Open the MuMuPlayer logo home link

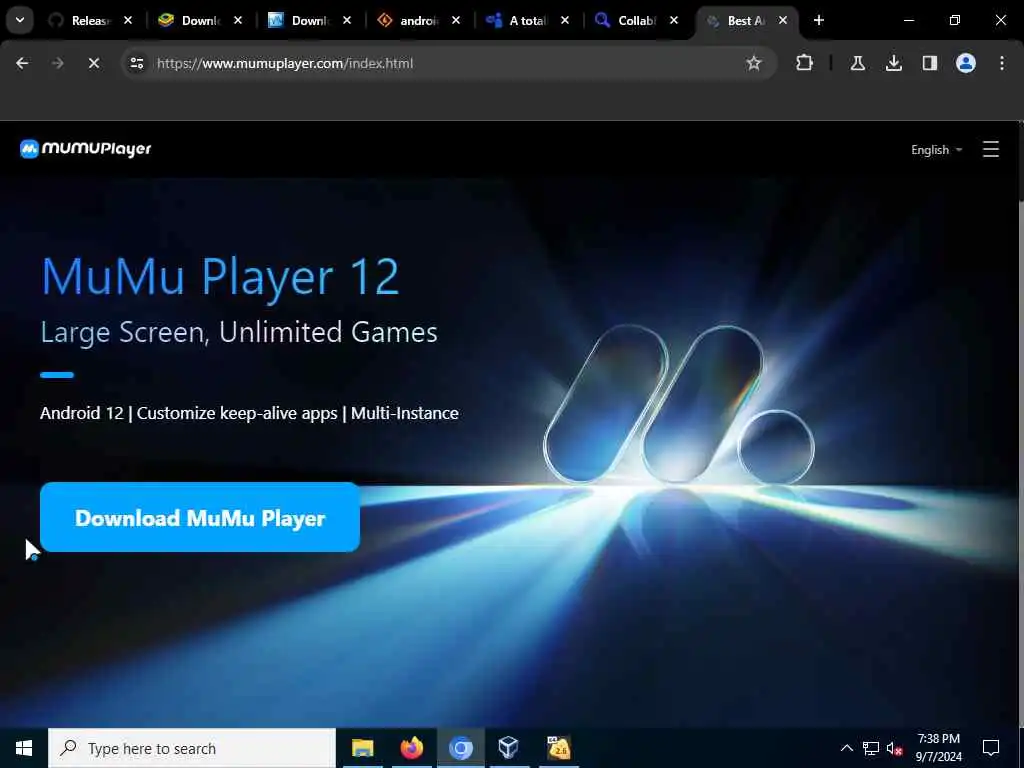click(x=86, y=149)
